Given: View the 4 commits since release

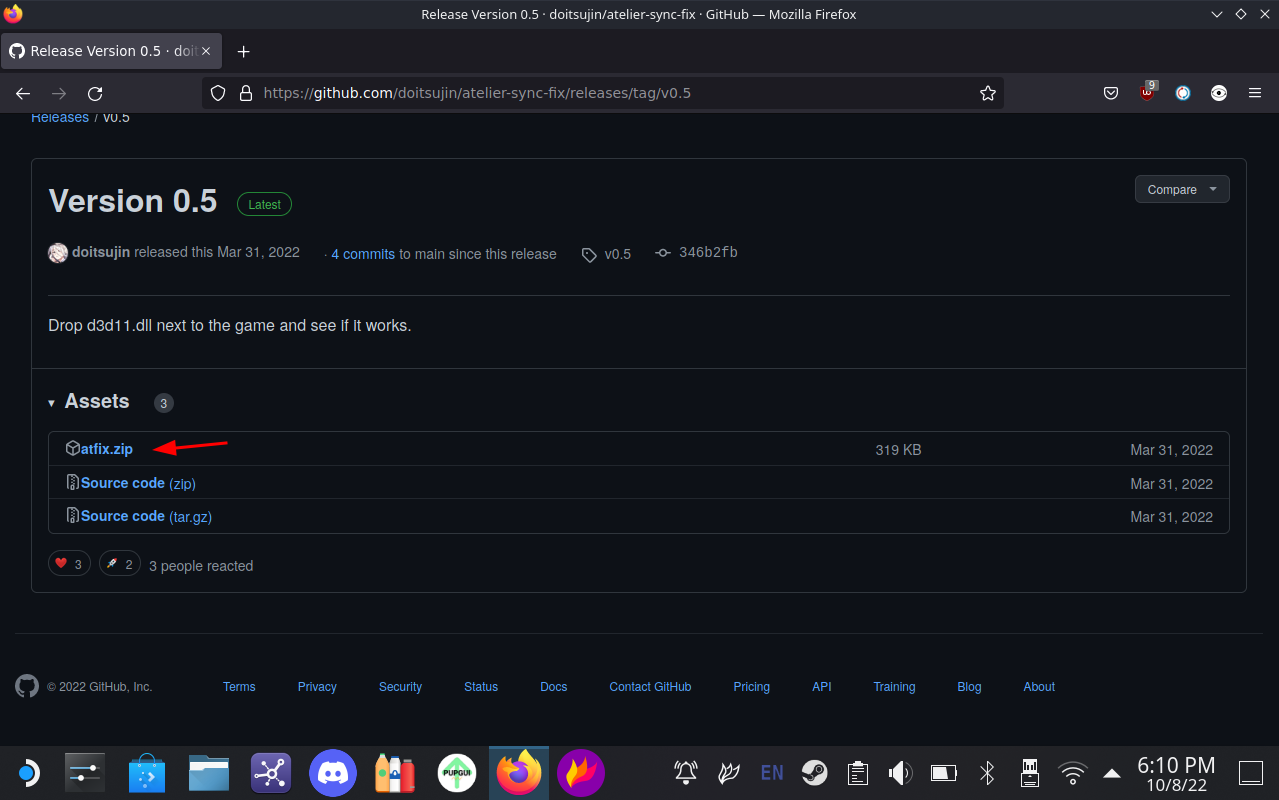Looking at the screenshot, I should tap(363, 254).
